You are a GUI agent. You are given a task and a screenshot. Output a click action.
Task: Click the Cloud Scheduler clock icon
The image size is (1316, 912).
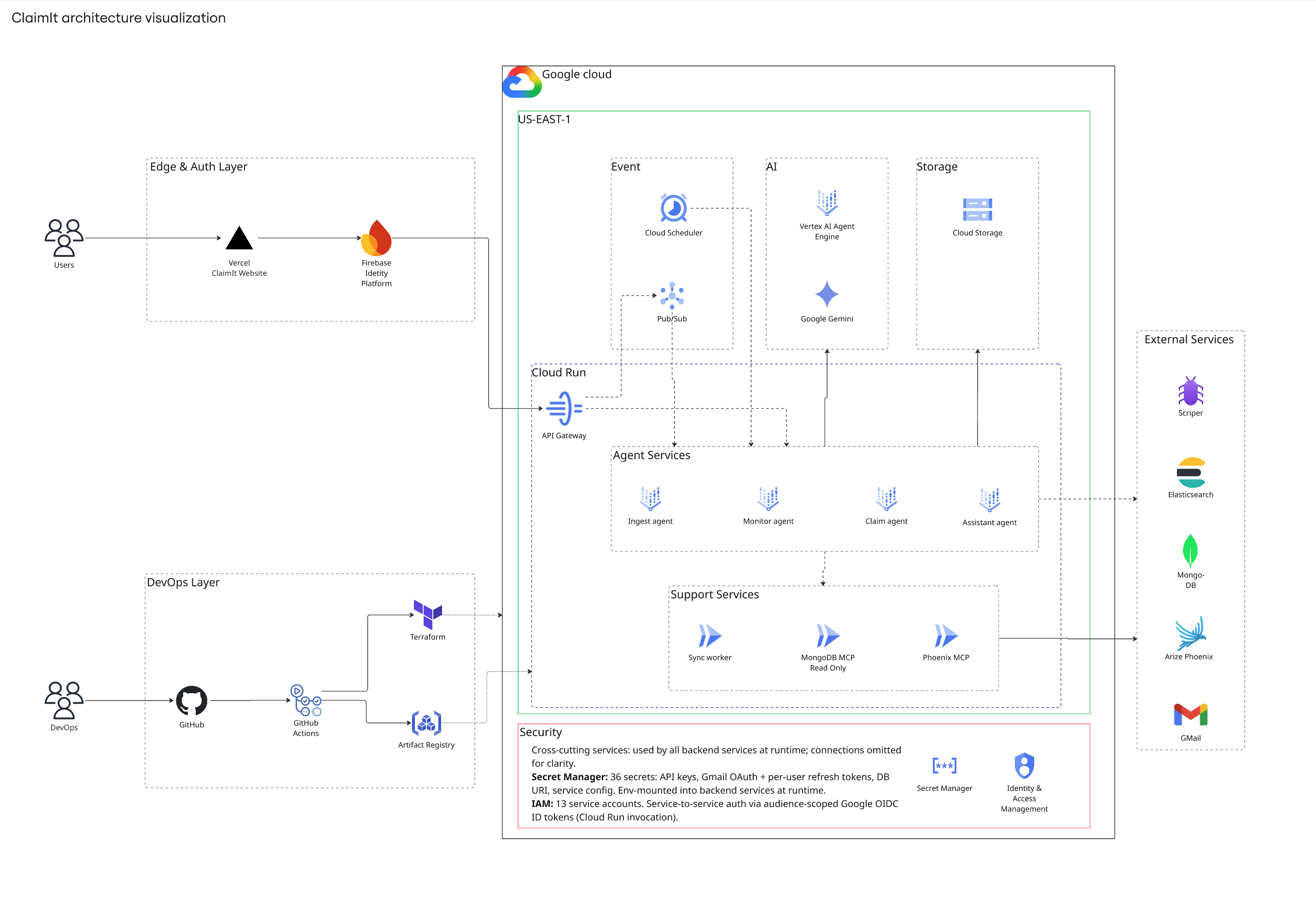673,207
